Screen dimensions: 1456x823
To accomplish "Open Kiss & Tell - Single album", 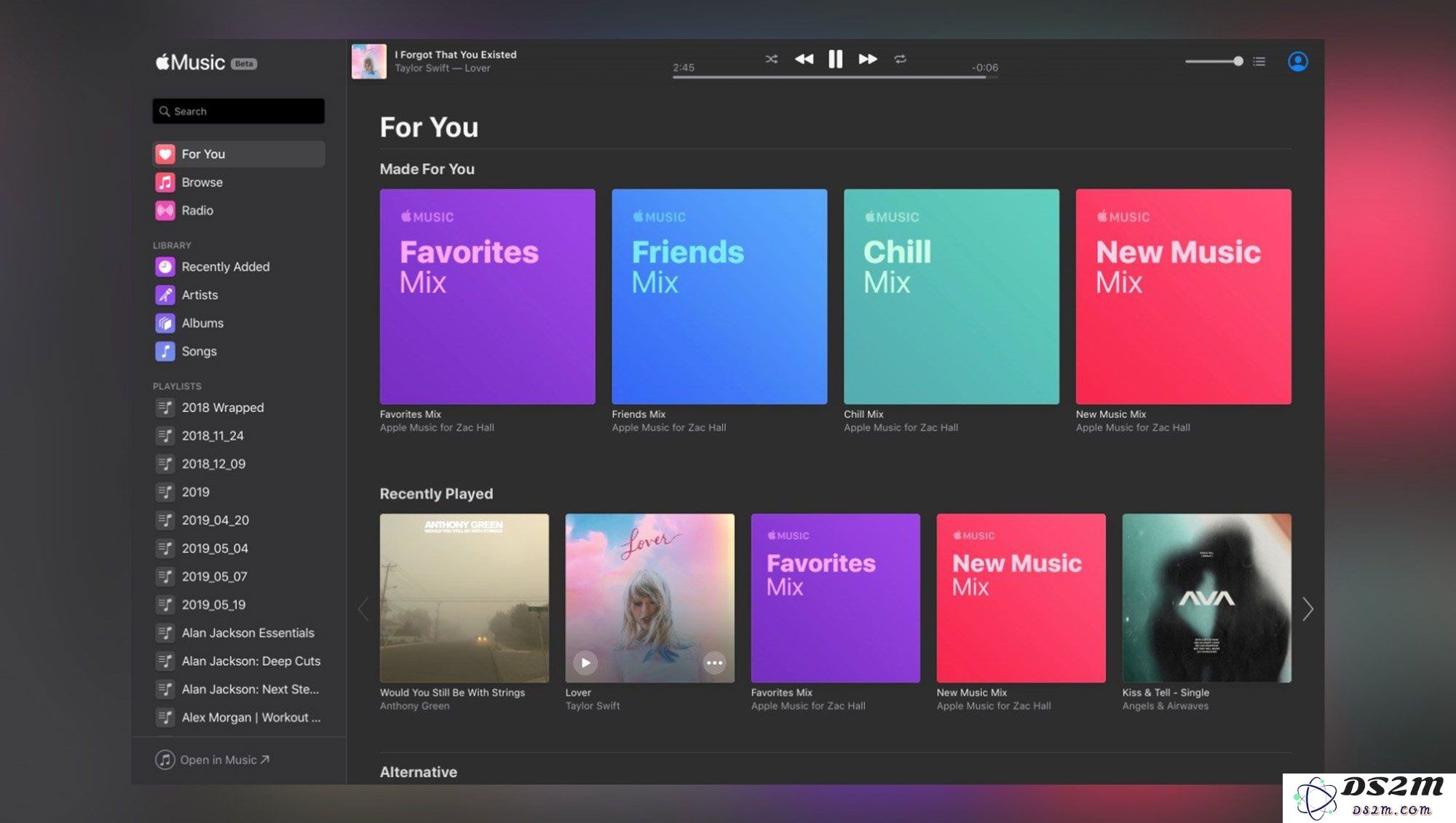I will (x=1207, y=598).
